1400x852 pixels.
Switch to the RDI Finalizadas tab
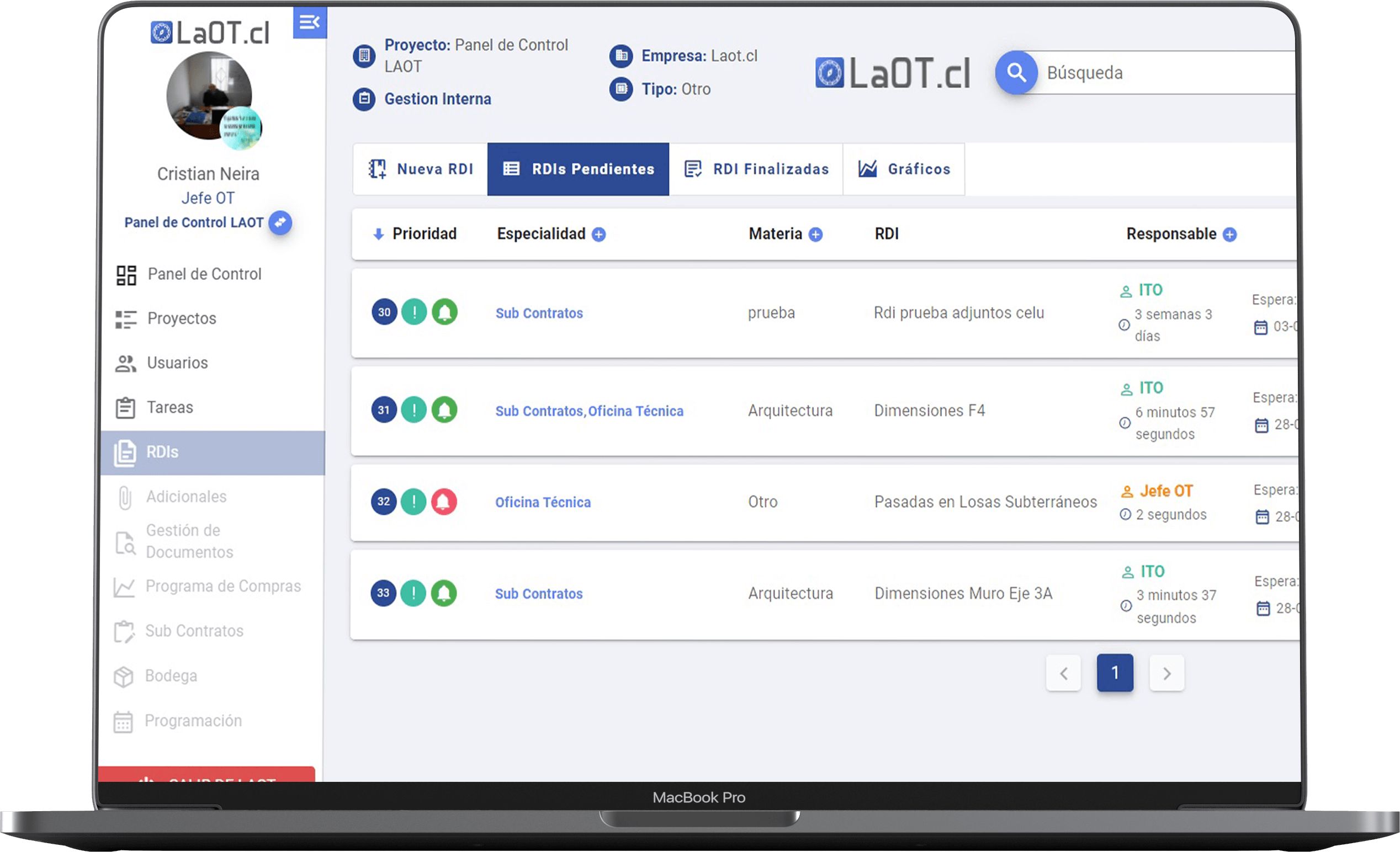pos(756,169)
